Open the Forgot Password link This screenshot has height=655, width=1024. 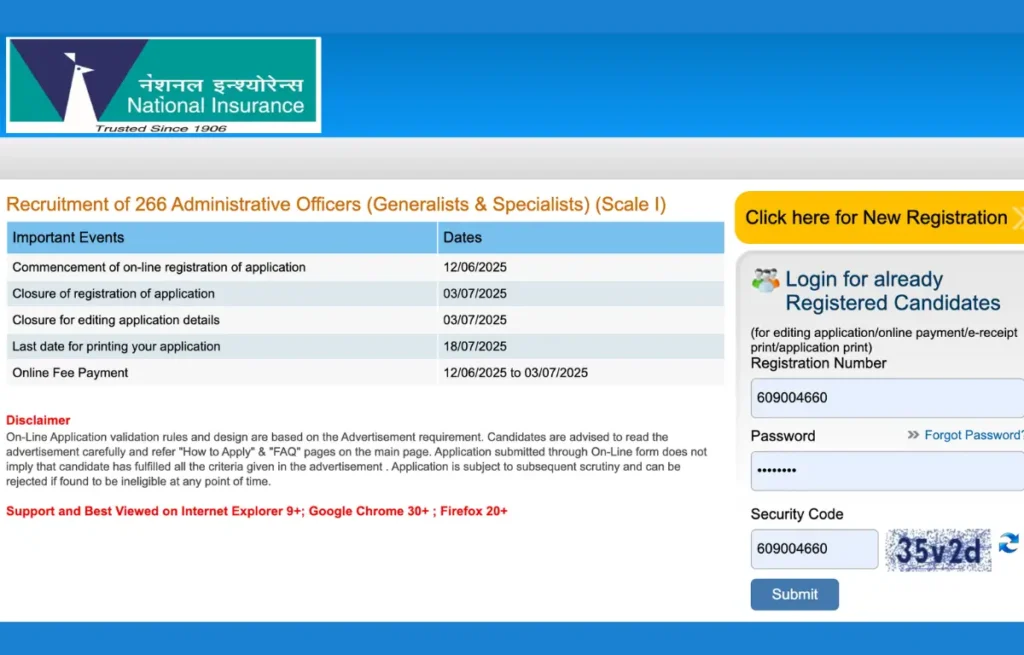tap(973, 435)
